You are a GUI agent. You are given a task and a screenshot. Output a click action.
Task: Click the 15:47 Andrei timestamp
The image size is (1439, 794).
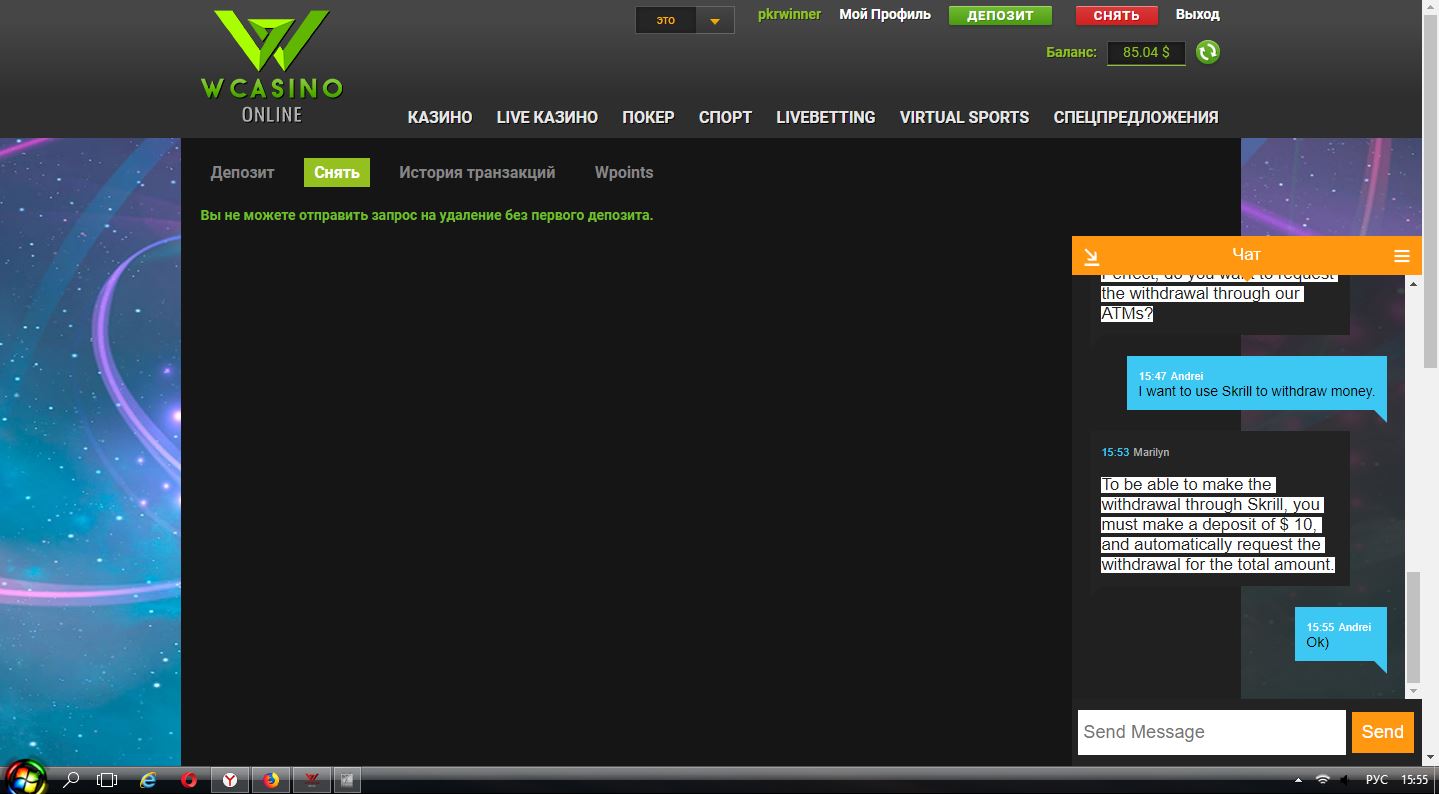pyautogui.click(x=1171, y=376)
